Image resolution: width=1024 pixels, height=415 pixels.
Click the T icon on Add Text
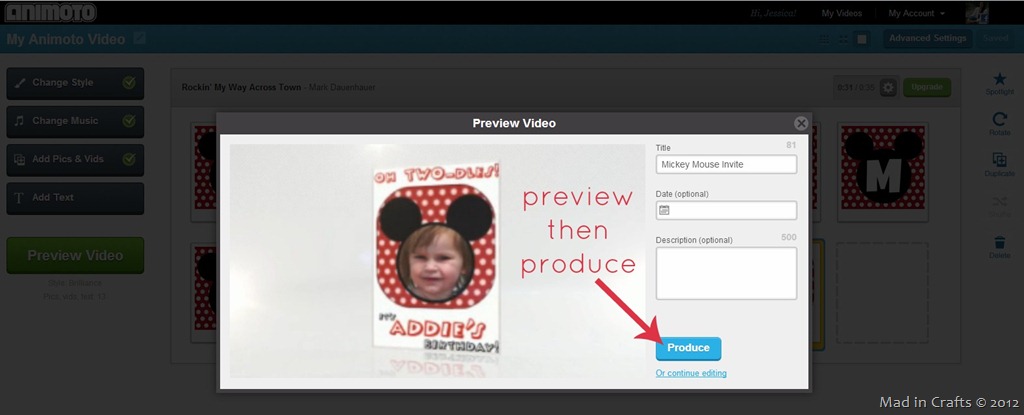tap(19, 197)
